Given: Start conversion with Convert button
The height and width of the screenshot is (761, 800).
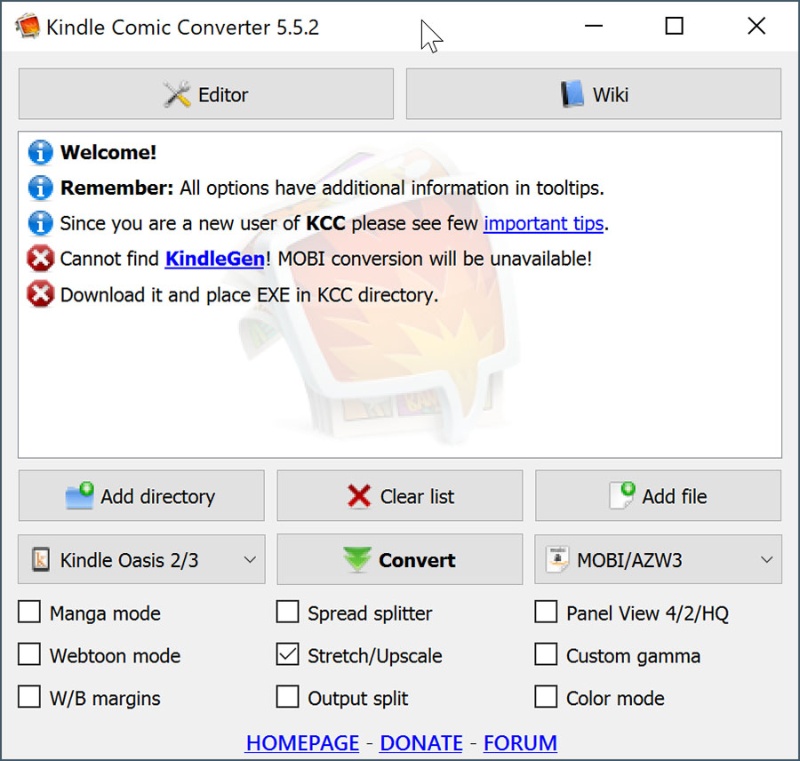Looking at the screenshot, I should (x=399, y=560).
